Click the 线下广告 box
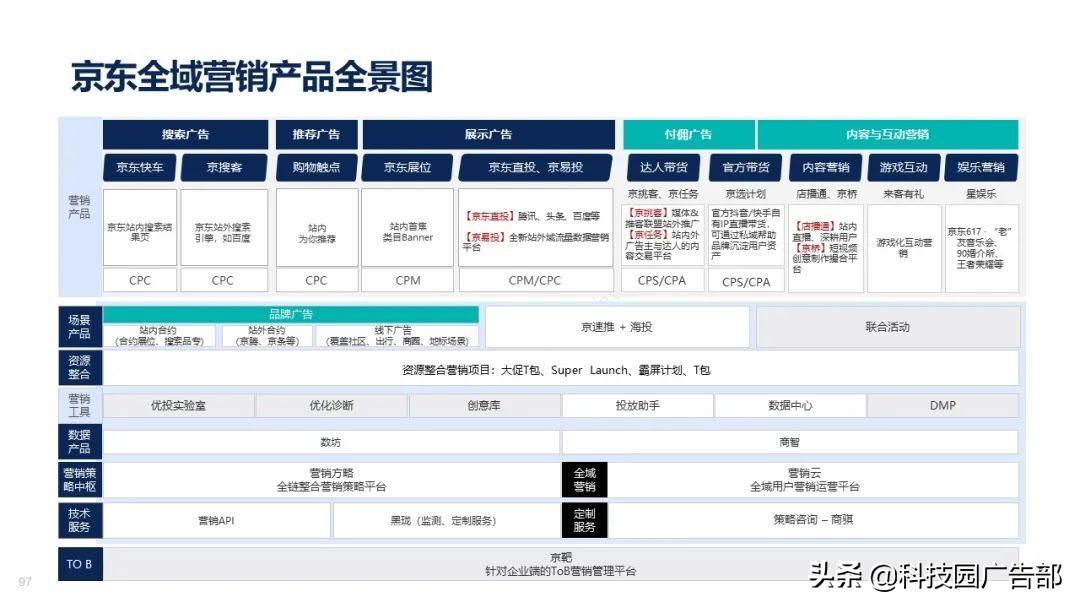This screenshot has height=608, width=1080. 396,336
